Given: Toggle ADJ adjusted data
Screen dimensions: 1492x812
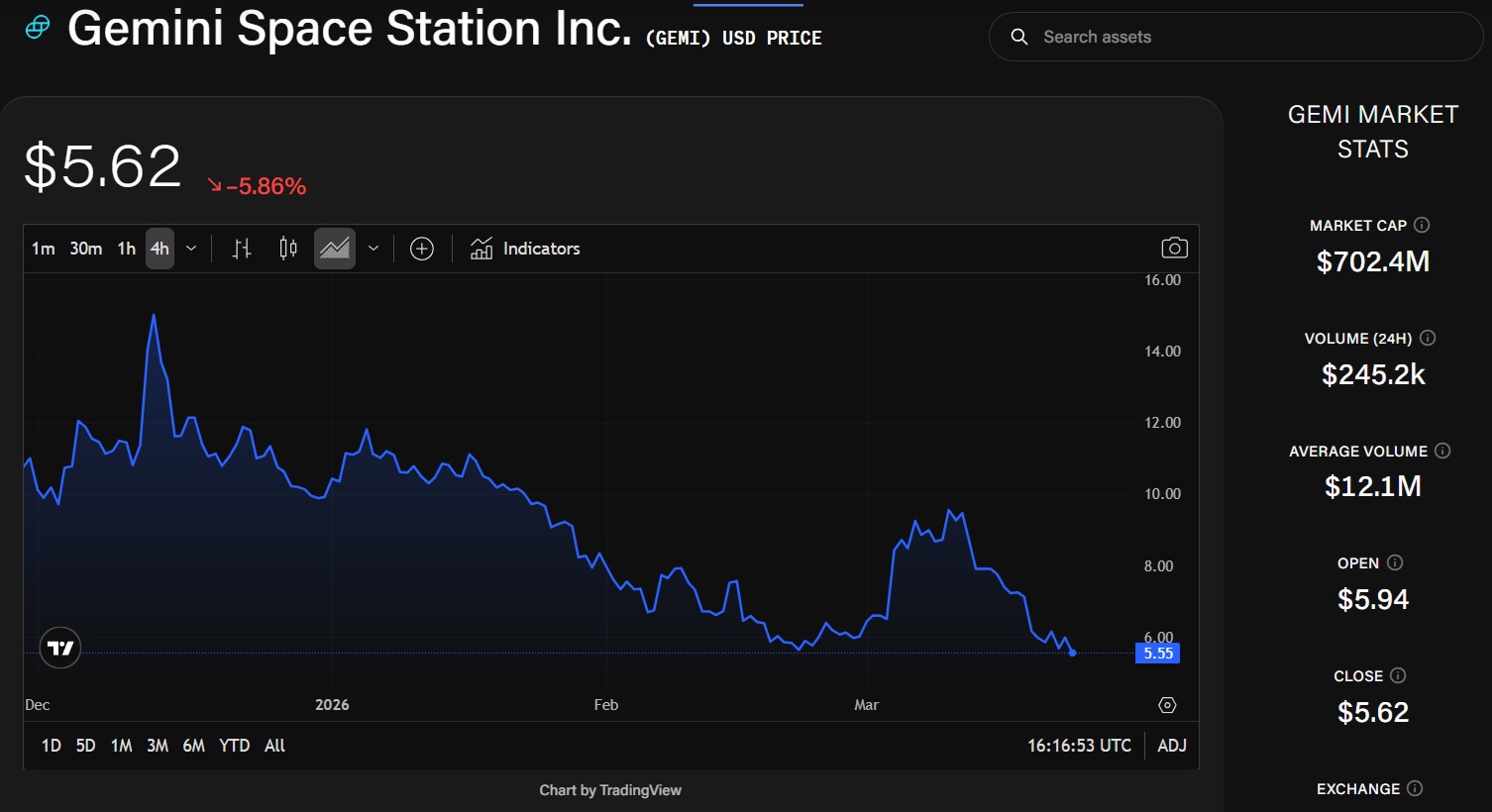Looking at the screenshot, I should (x=1172, y=746).
